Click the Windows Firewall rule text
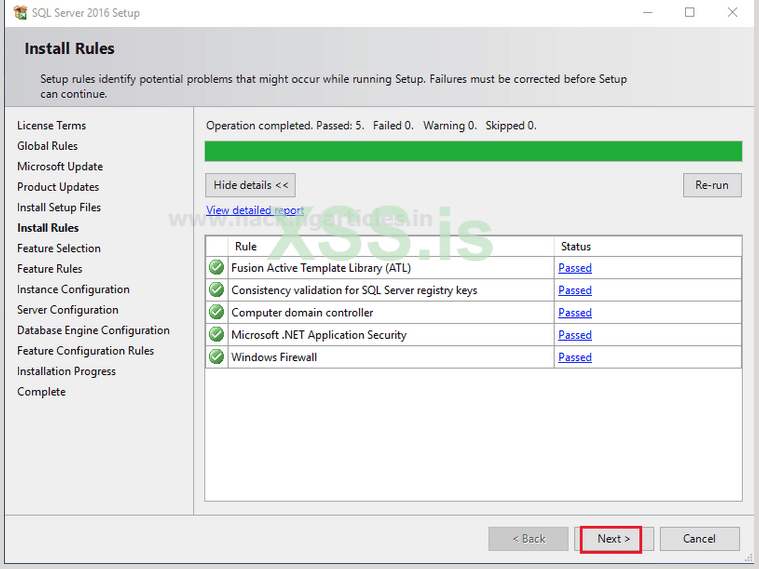Viewport: 759px width, 569px height. tap(274, 357)
